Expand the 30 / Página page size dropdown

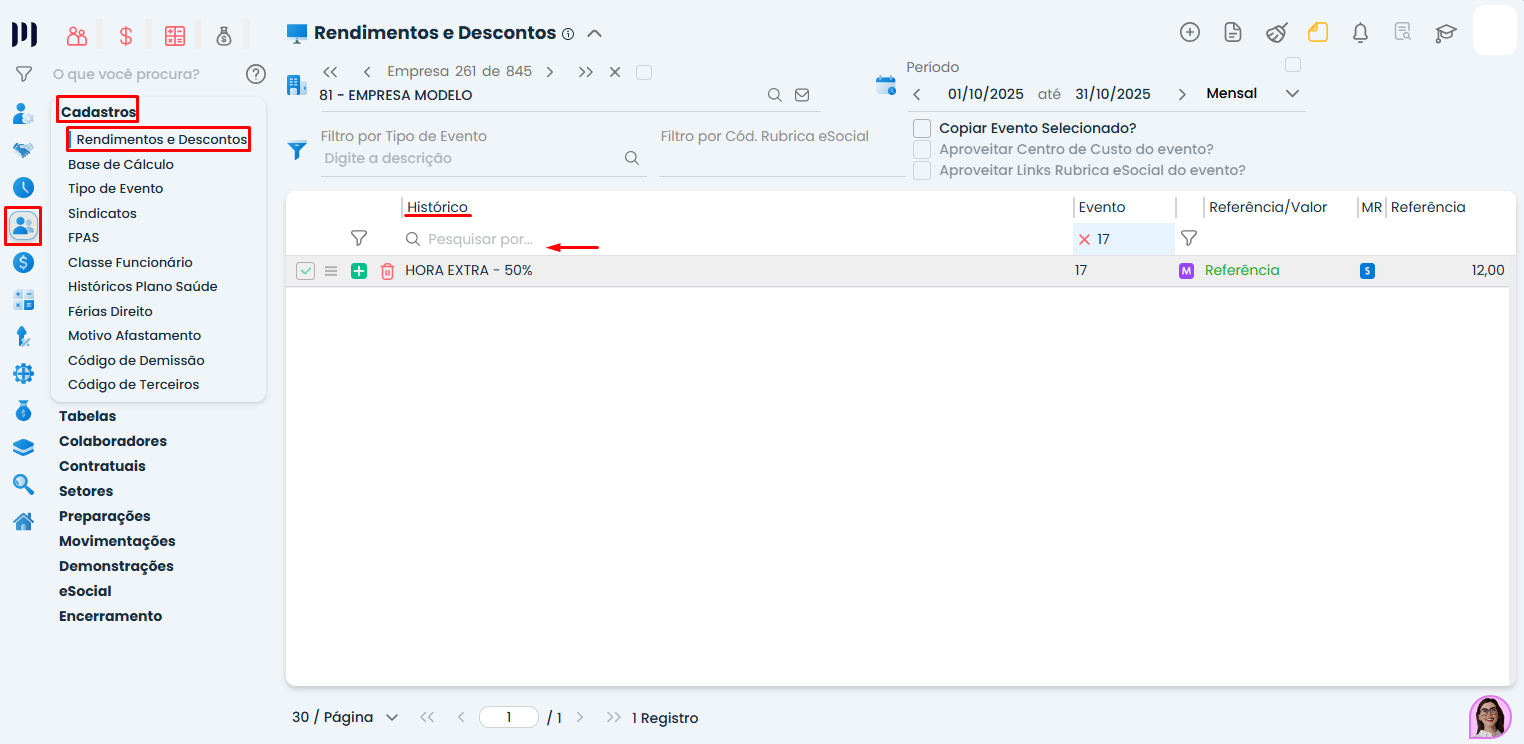tap(345, 717)
